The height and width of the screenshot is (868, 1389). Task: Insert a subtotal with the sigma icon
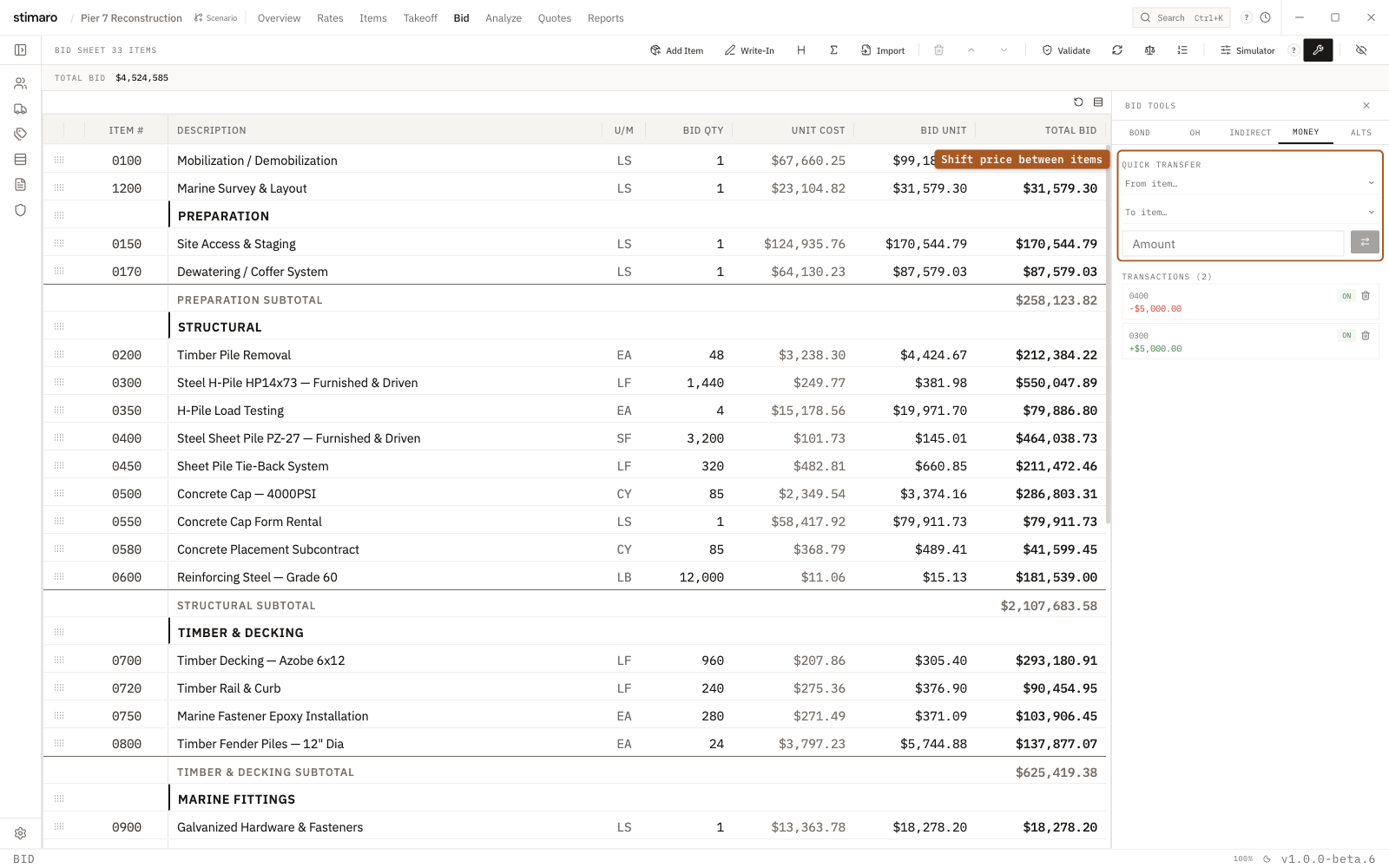click(833, 50)
